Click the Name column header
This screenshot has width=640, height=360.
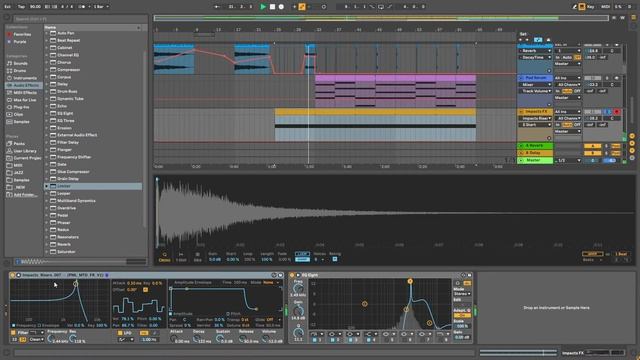(92, 27)
